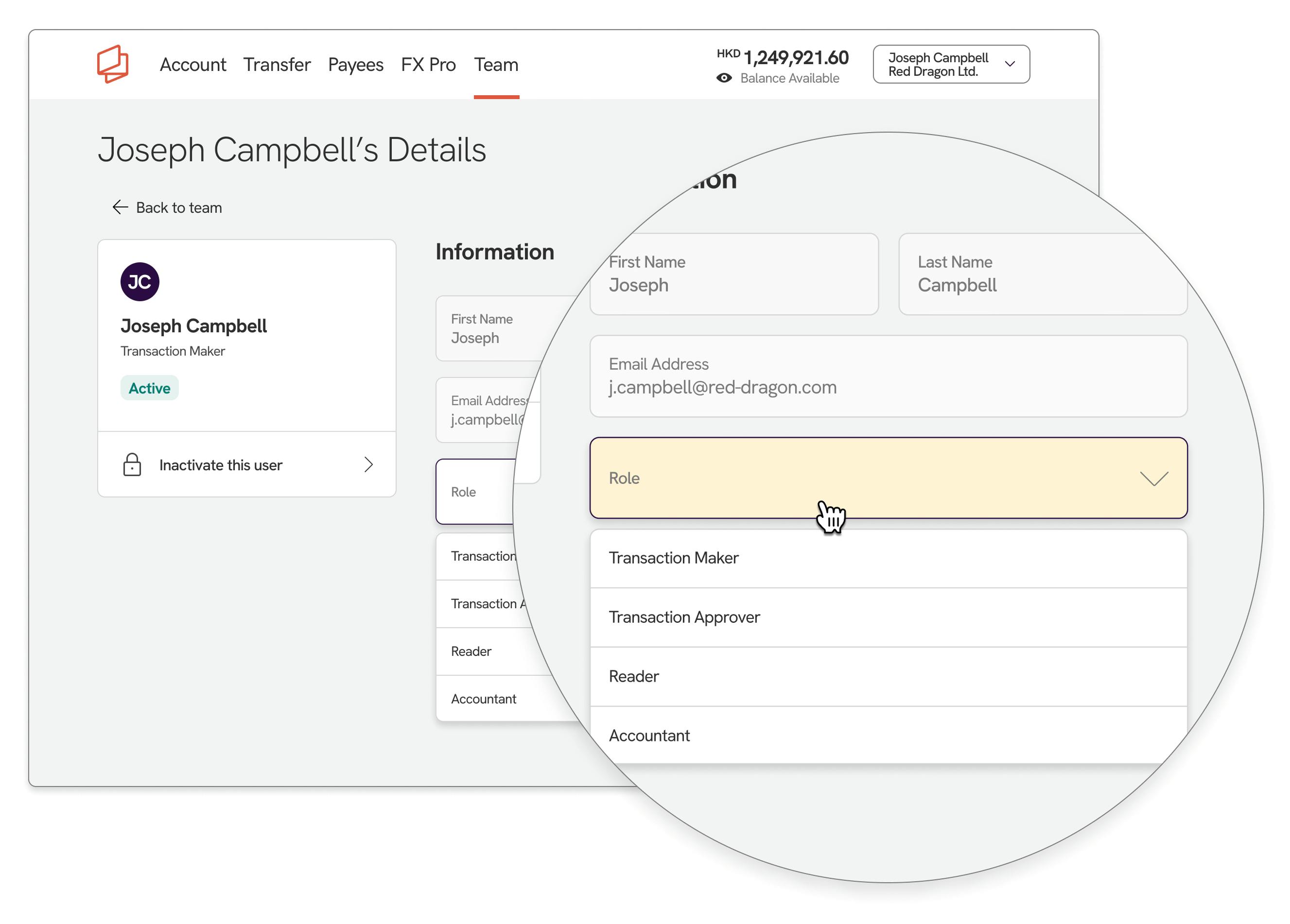Click the lock icon beside Inactivate
The image size is (1290, 924).
click(x=132, y=464)
